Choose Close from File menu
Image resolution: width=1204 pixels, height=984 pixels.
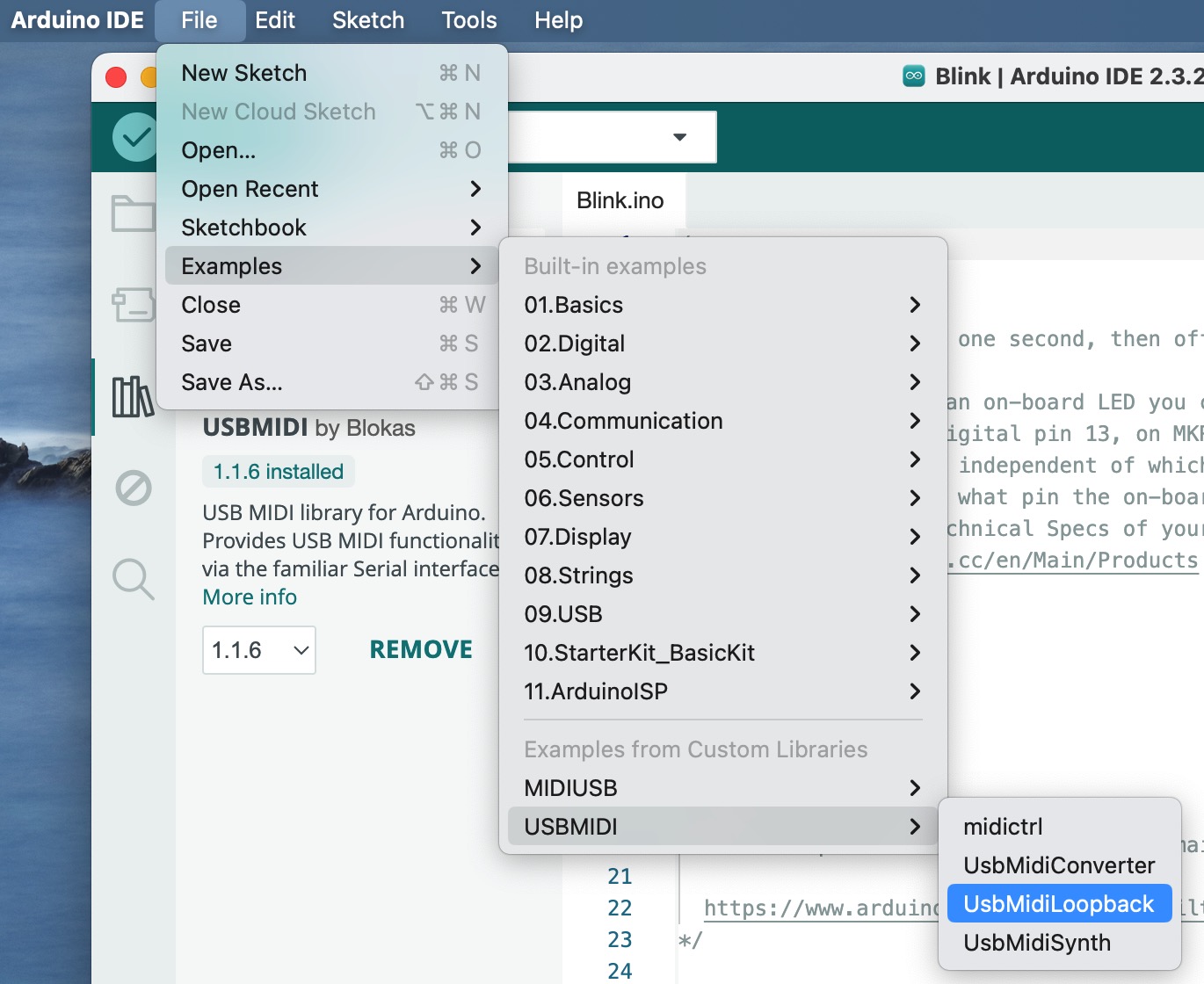[332, 305]
